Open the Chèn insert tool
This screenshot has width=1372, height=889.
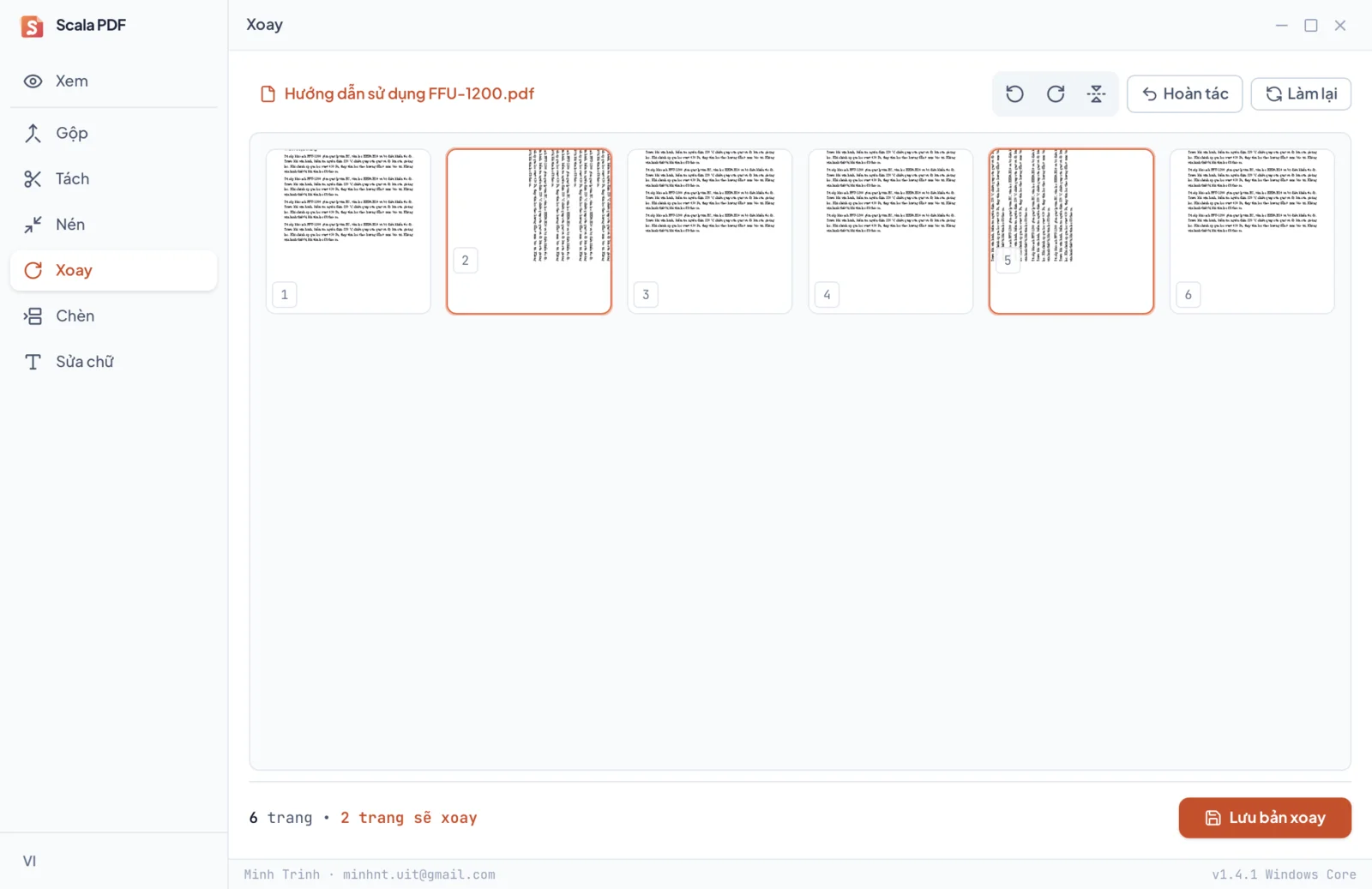pyautogui.click(x=113, y=315)
